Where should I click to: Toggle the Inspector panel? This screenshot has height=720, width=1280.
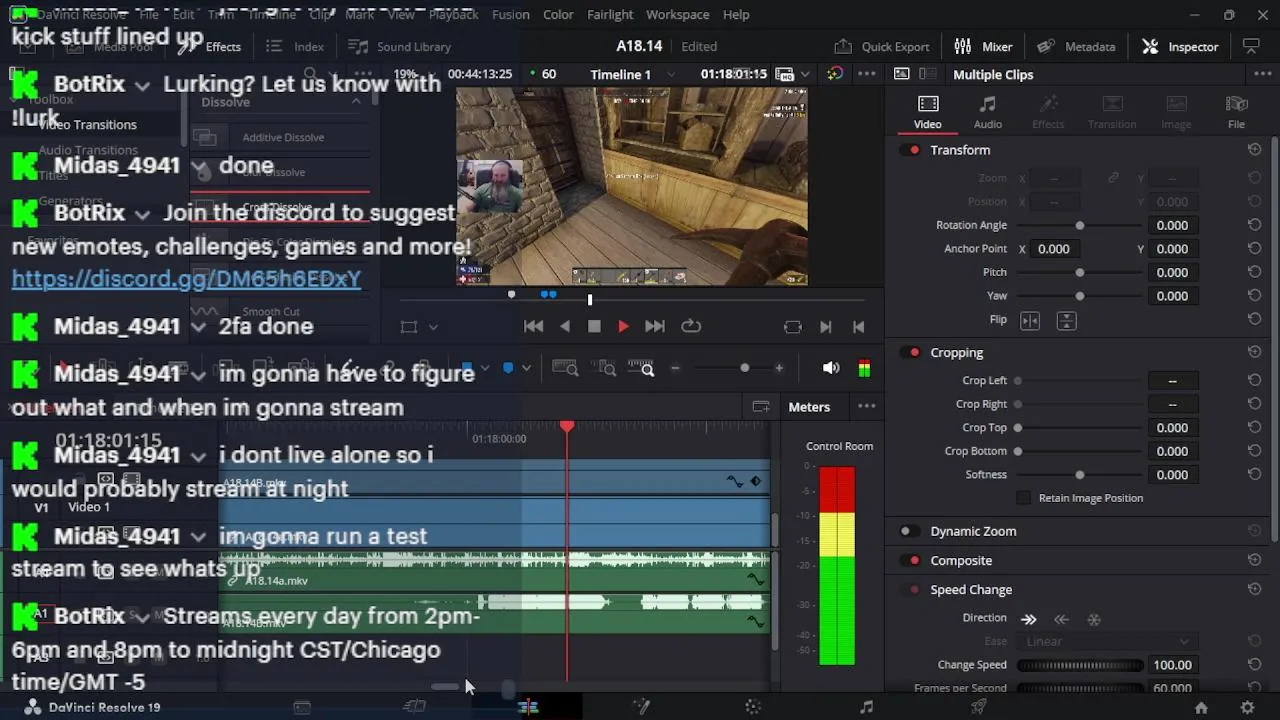pos(1180,46)
